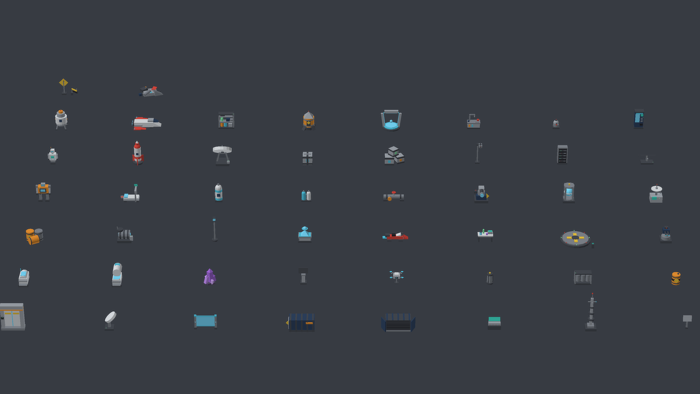Select the red speeder craft
The image size is (700, 394).
coord(395,236)
